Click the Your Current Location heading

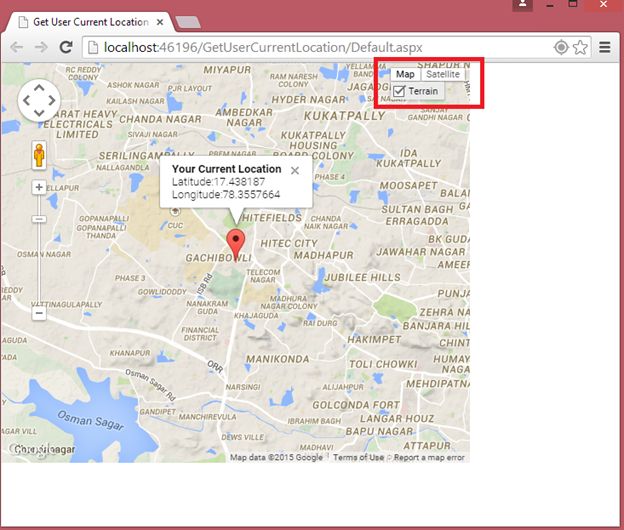(226, 169)
